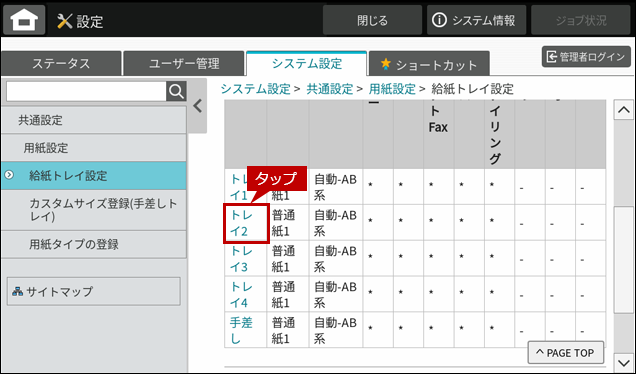The image size is (636, 374).
Task: Click 自動-AB系 cell in トレイ4 row
Action: click(335, 294)
